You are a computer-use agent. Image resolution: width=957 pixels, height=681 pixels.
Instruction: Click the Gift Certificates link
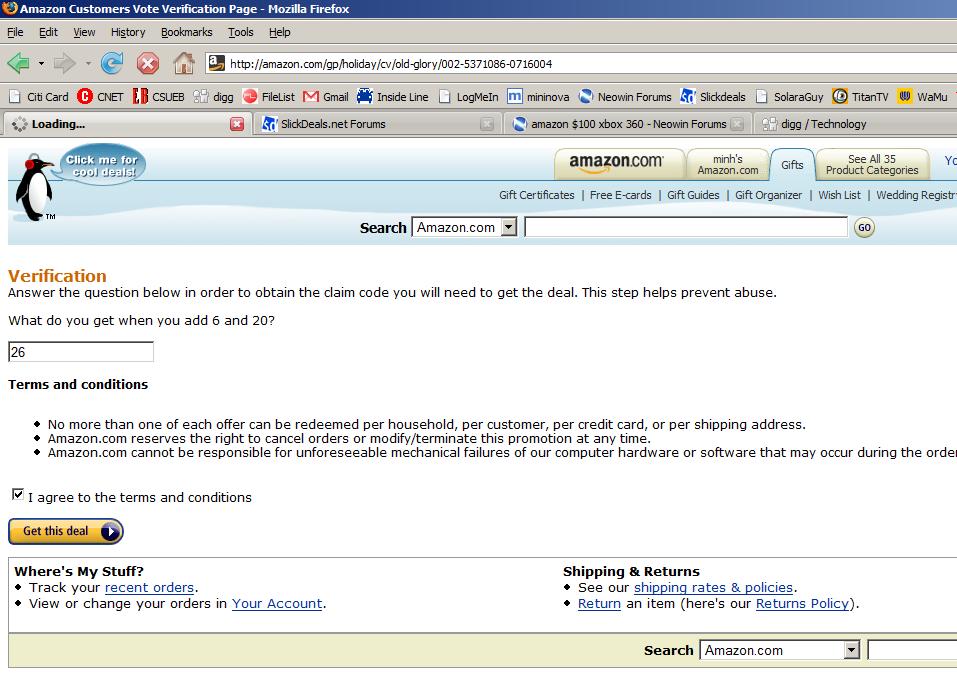point(536,195)
